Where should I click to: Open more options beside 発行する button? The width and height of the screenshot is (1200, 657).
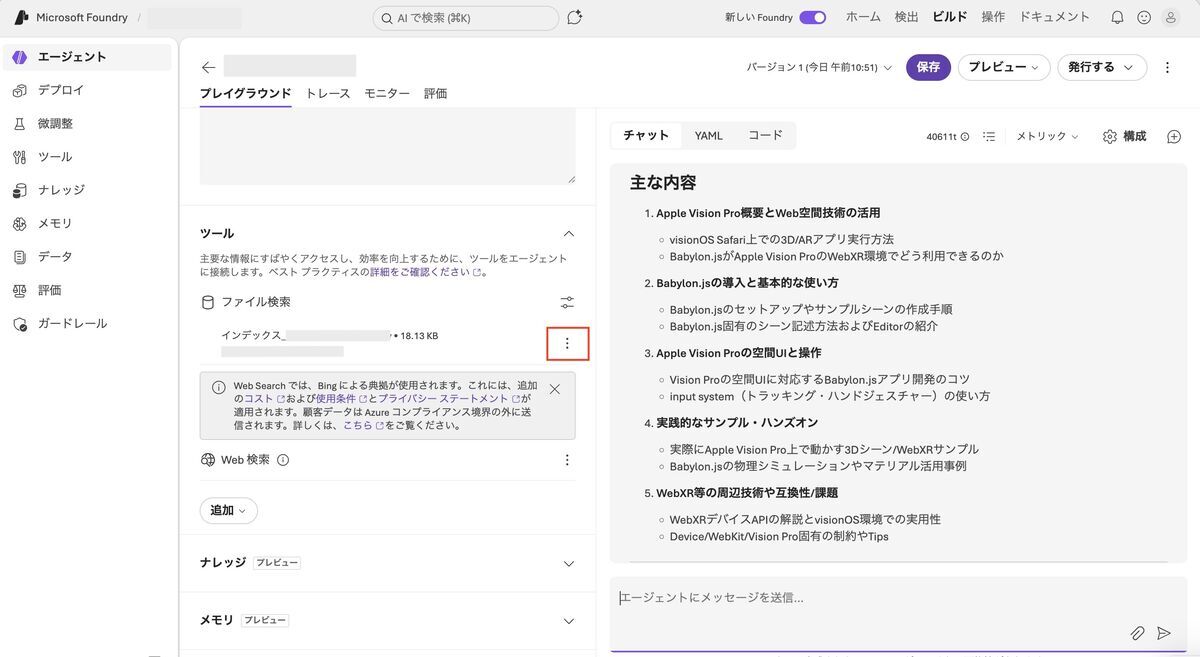[x=1167, y=67]
